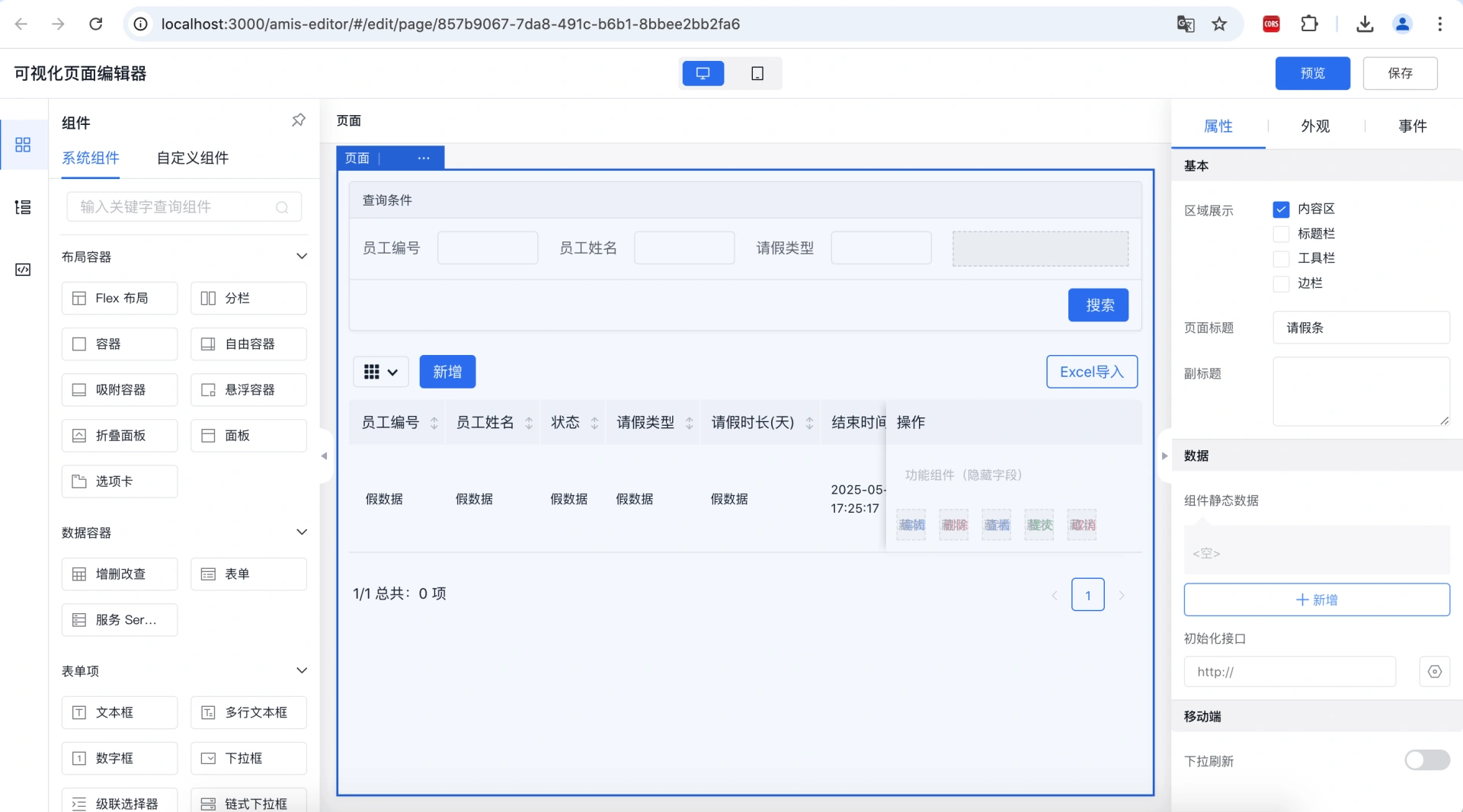Screen dimensions: 1463x812
Task: Toggle the 下拉刷新 switch
Action: click(1427, 760)
